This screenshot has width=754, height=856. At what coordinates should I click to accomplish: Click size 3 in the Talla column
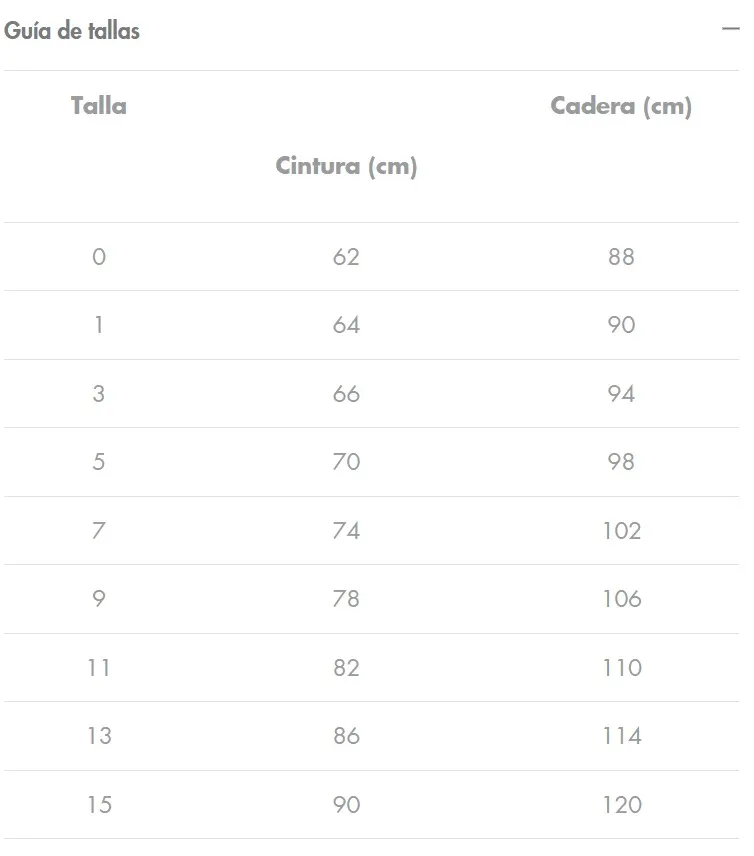pyautogui.click(x=99, y=394)
